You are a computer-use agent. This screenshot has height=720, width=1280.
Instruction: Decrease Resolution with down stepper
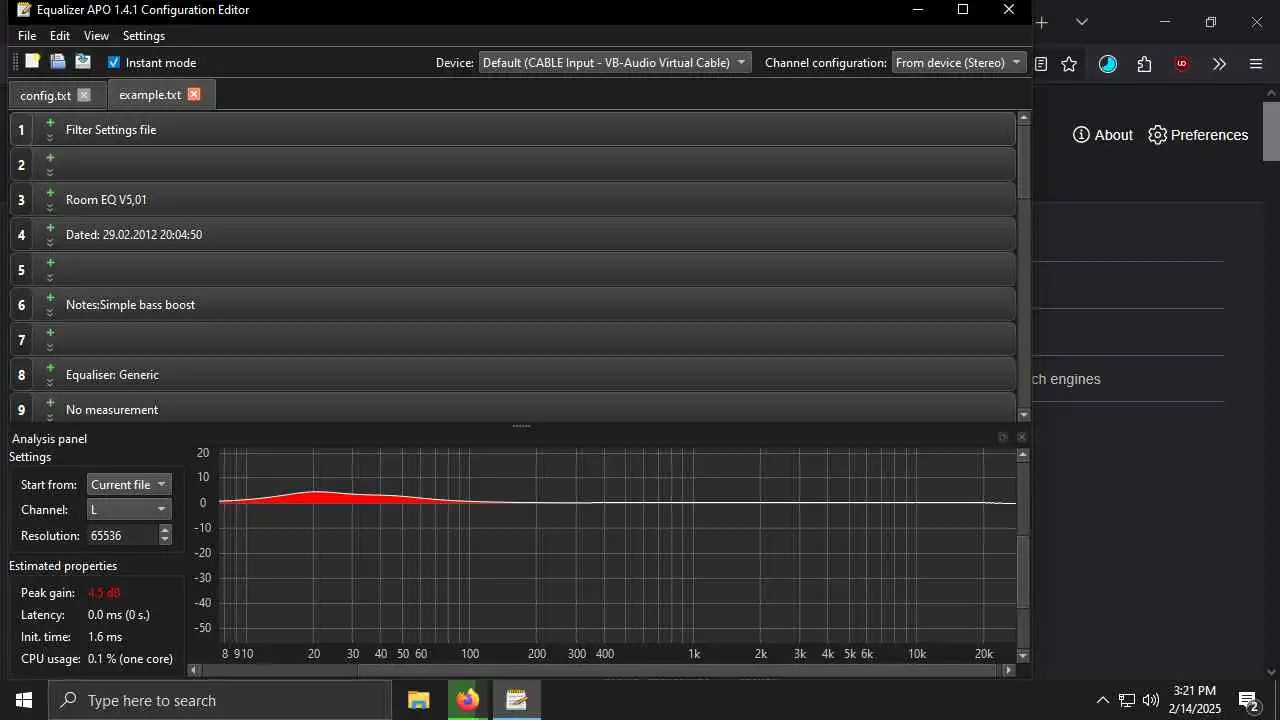click(x=165, y=541)
